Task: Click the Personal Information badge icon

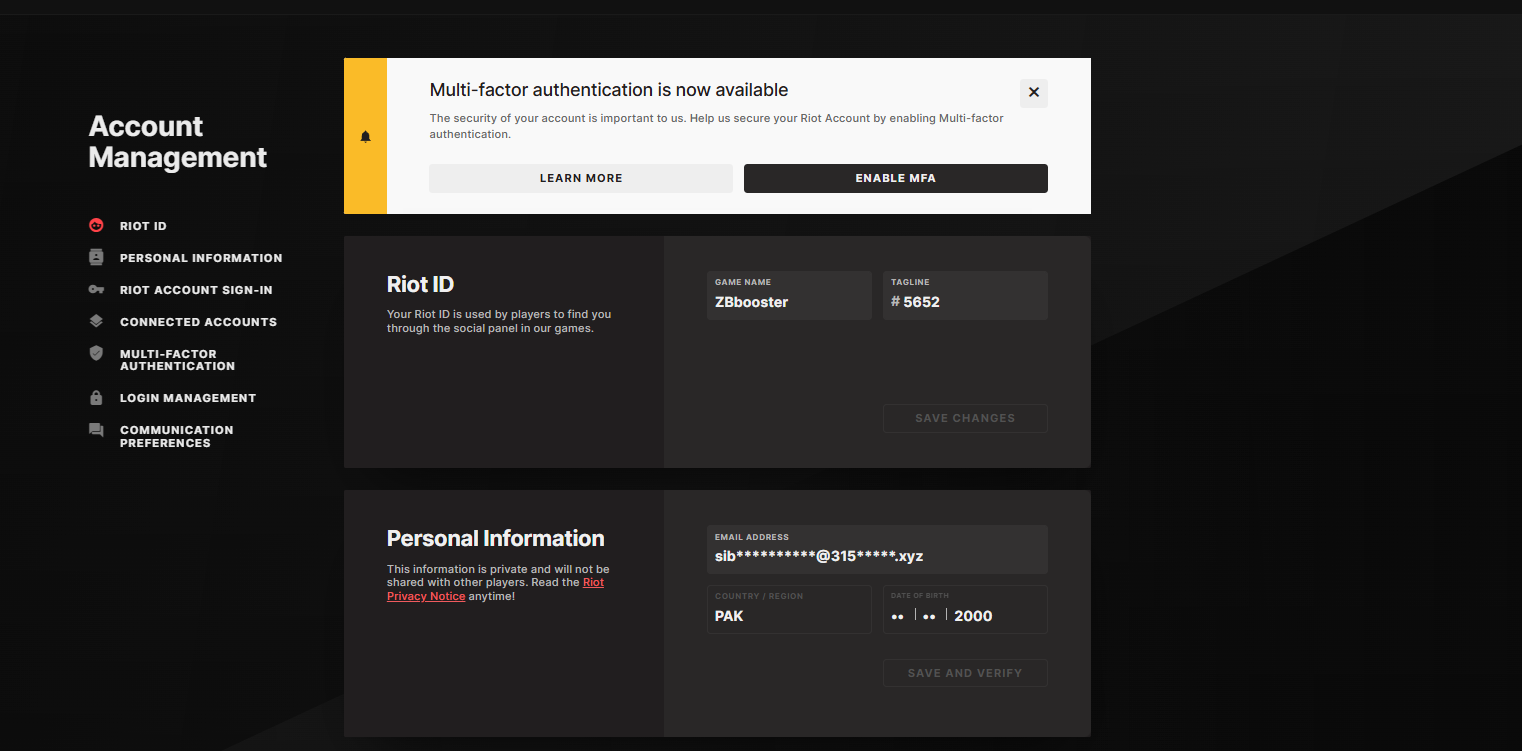Action: (x=96, y=258)
